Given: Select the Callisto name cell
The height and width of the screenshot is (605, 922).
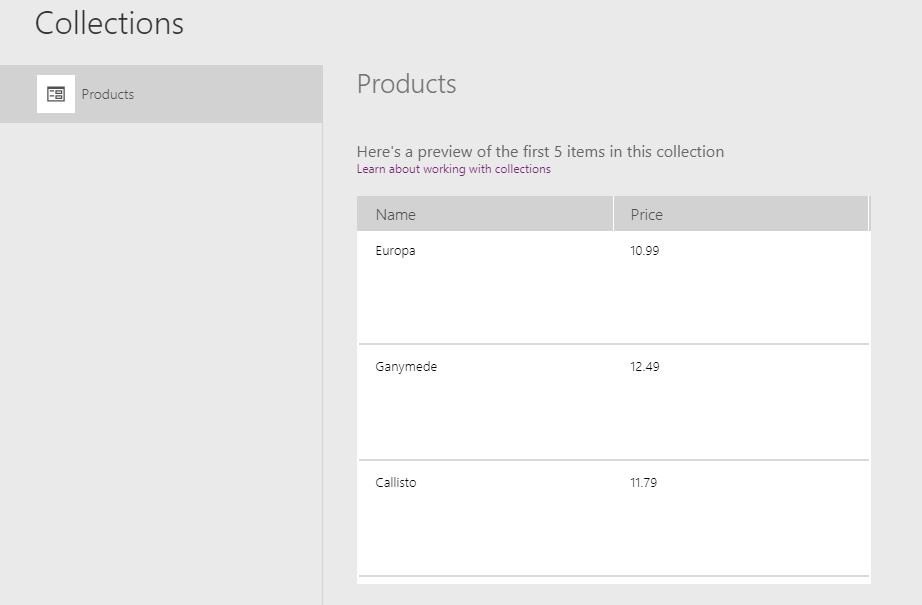Looking at the screenshot, I should [396, 482].
